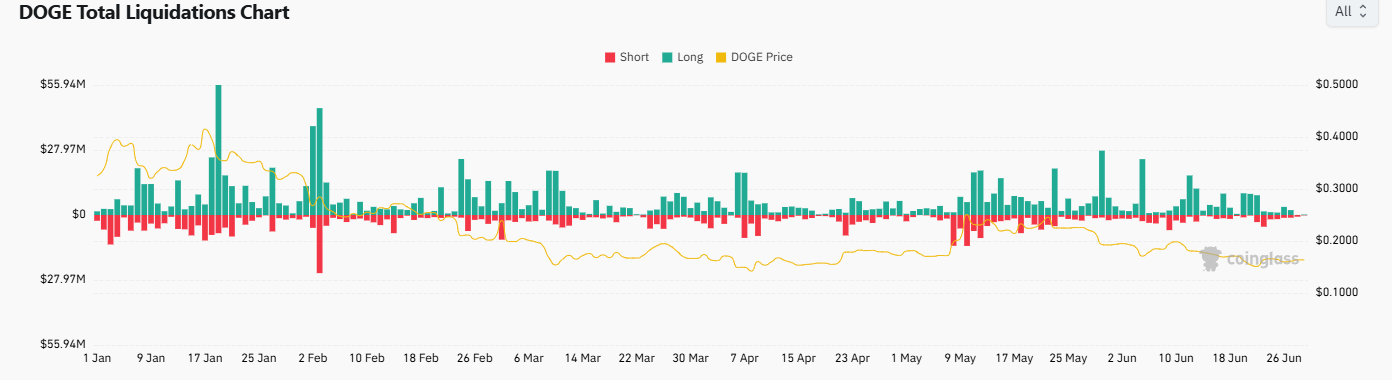1392x380 pixels.
Task: Click the $0.2000 price axis label
Action: pyautogui.click(x=1337, y=240)
